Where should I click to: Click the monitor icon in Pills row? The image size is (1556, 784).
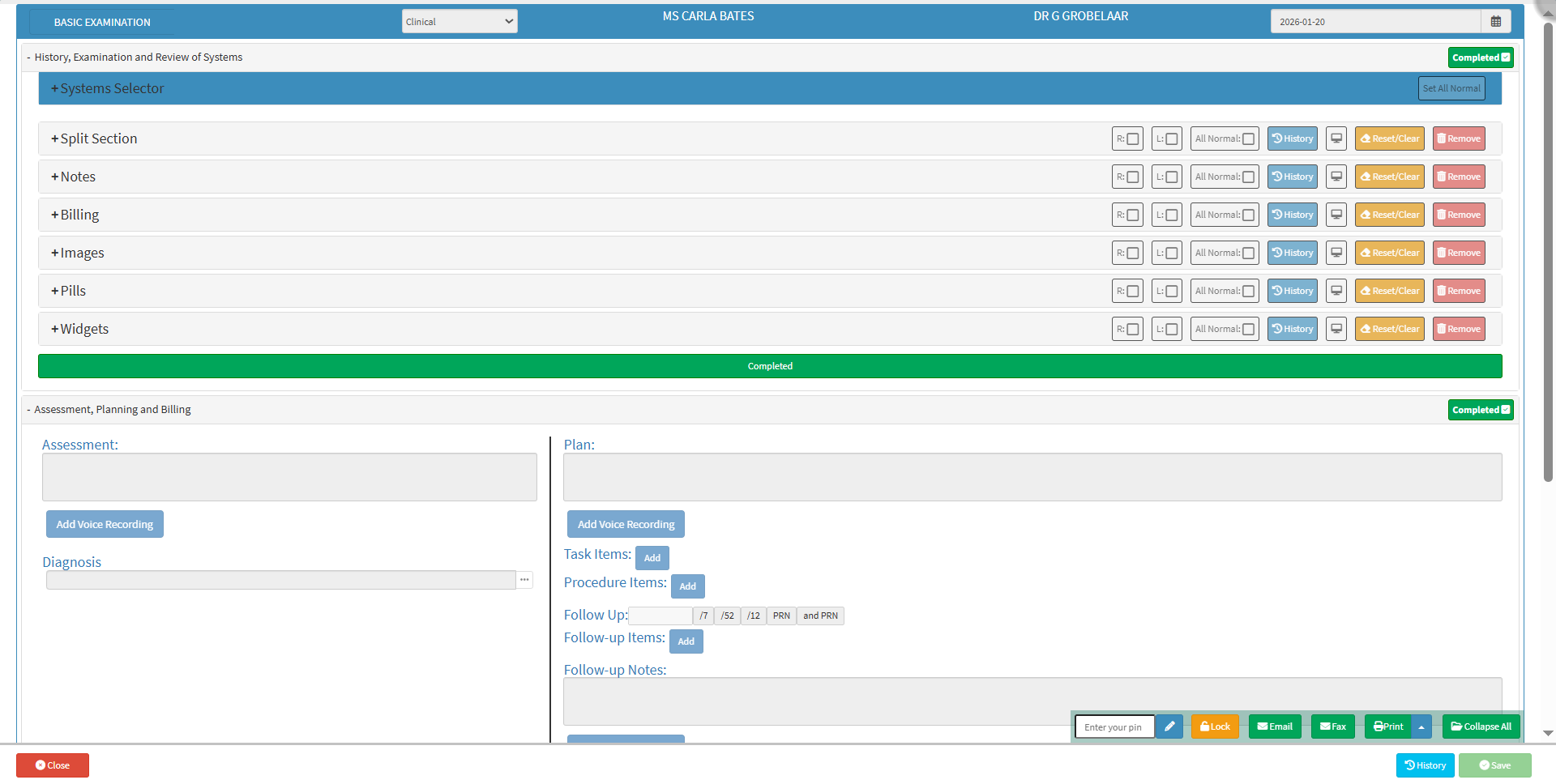coord(1336,291)
